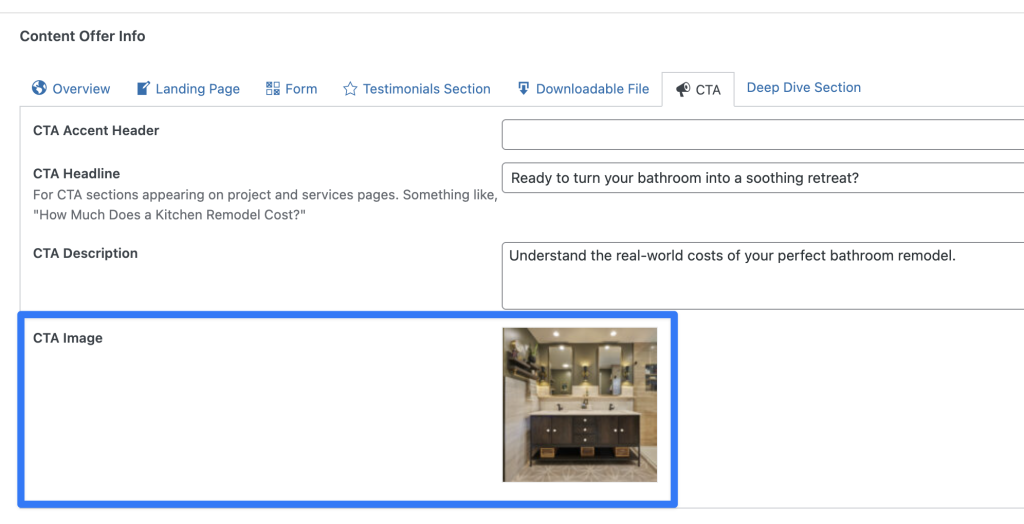This screenshot has height=524, width=1024.
Task: Go to the Form tab
Action: click(x=301, y=89)
